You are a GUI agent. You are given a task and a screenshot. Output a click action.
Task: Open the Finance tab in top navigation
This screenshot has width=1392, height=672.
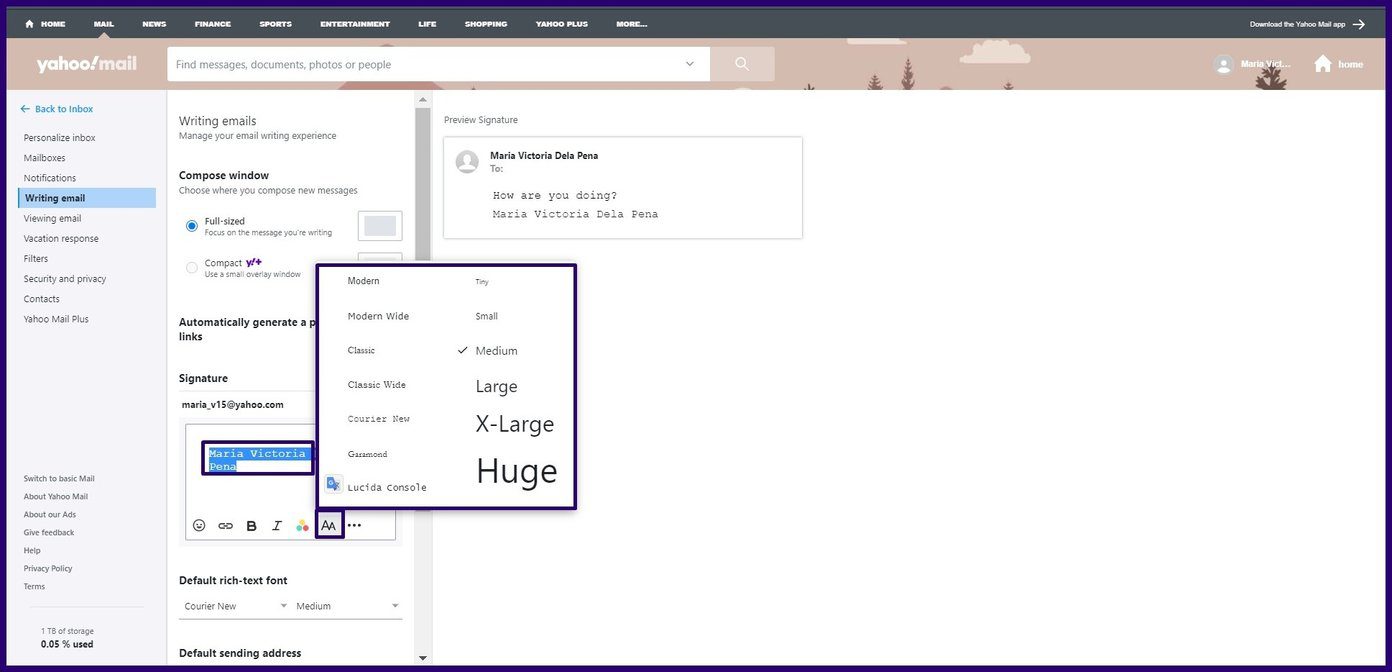(212, 24)
